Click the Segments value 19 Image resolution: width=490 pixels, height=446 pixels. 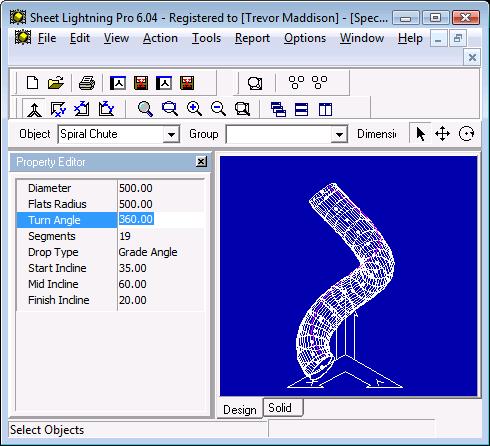click(x=125, y=236)
